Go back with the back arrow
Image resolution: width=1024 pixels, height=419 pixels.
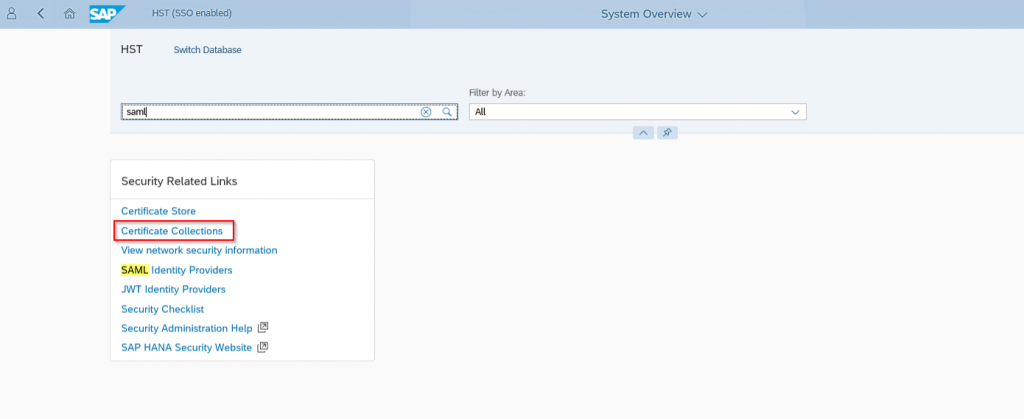[40, 13]
